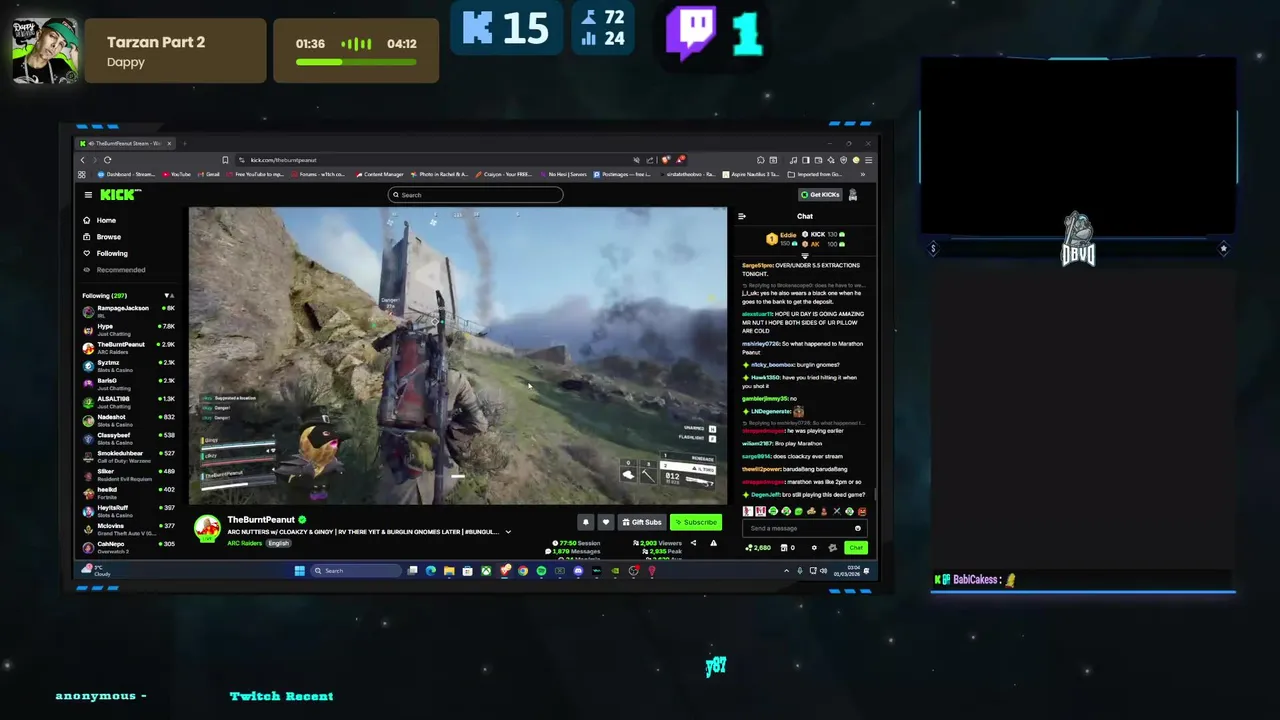Open TheBurntPeanut channel in sidebar
The height and width of the screenshot is (720, 1280).
point(129,347)
